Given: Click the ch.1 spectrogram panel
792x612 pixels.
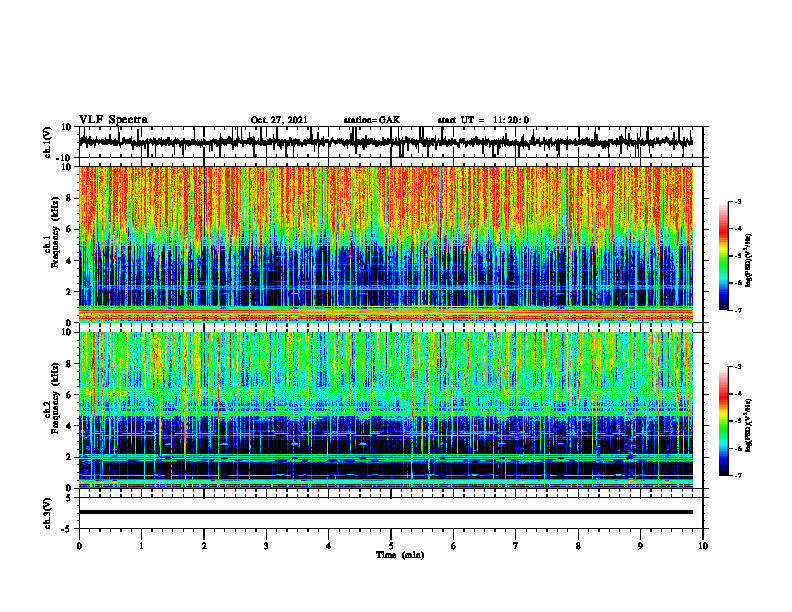Looking at the screenshot, I should [x=385, y=244].
